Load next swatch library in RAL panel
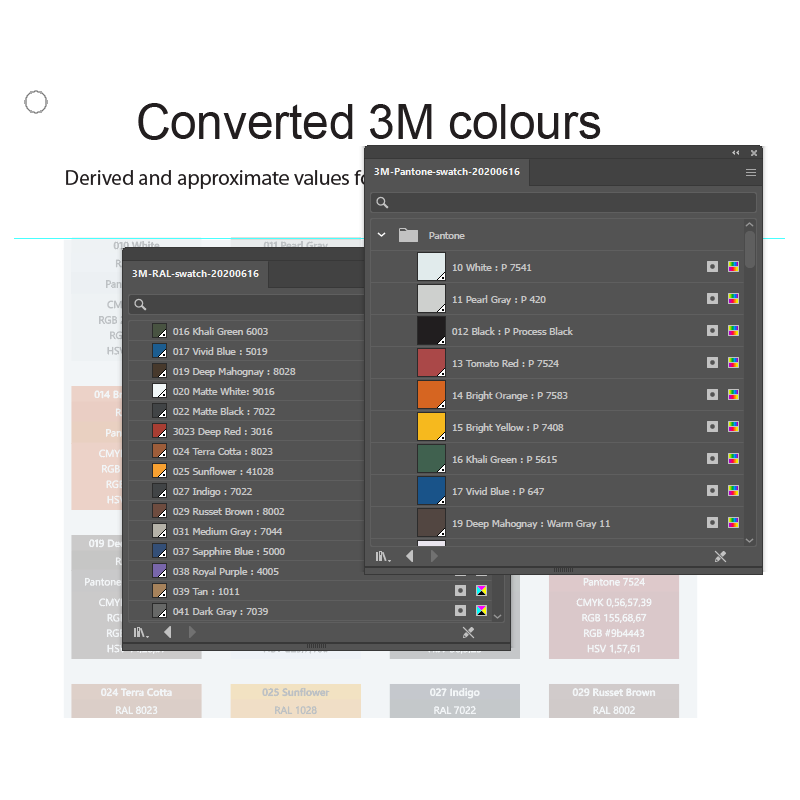 192,632
